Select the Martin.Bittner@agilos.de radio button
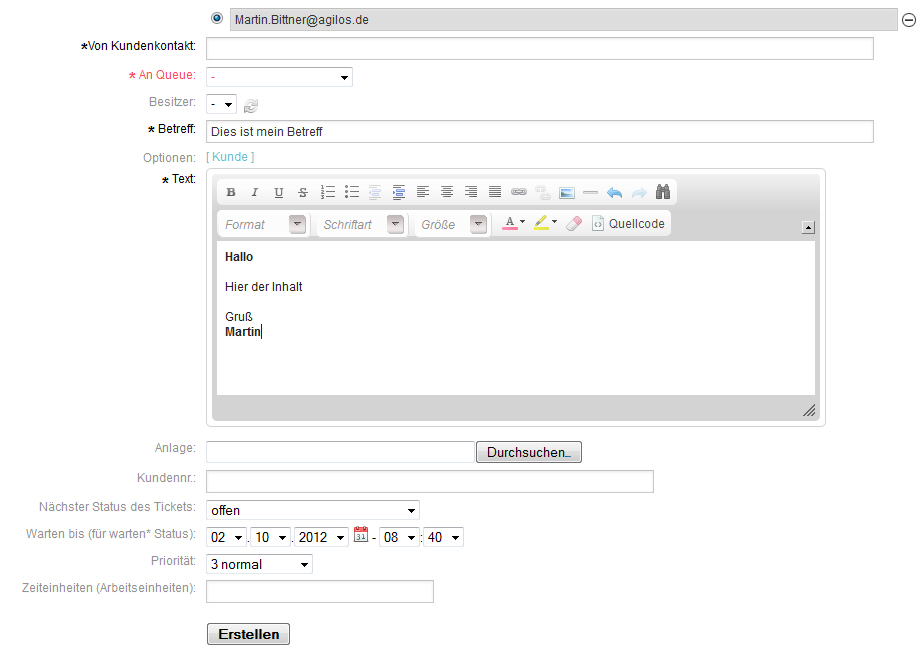921x656 pixels. pyautogui.click(x=217, y=18)
